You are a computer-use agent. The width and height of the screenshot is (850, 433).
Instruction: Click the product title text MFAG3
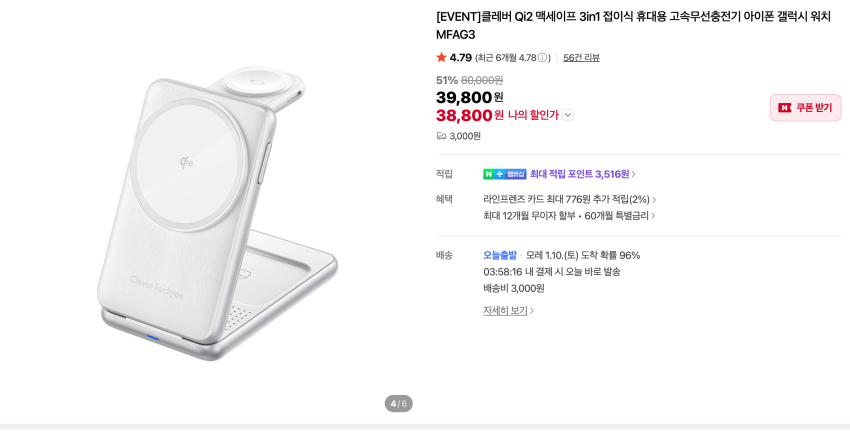(455, 35)
